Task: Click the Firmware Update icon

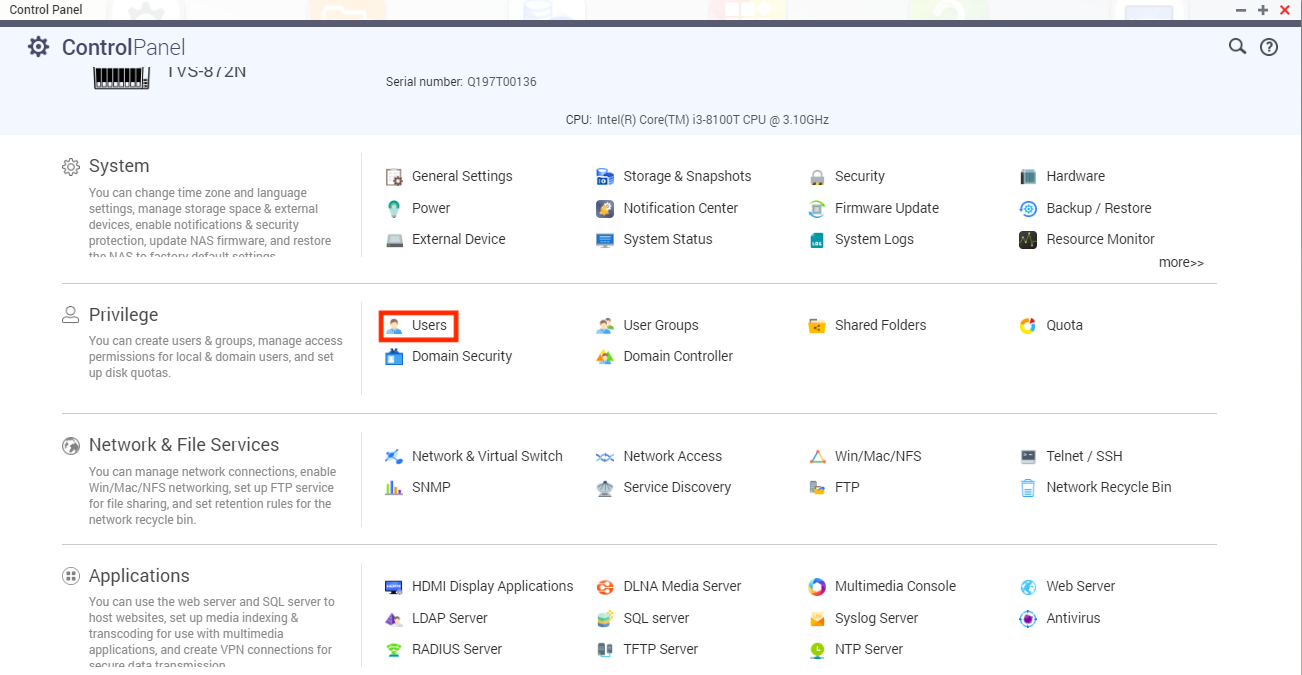Action: coord(817,209)
